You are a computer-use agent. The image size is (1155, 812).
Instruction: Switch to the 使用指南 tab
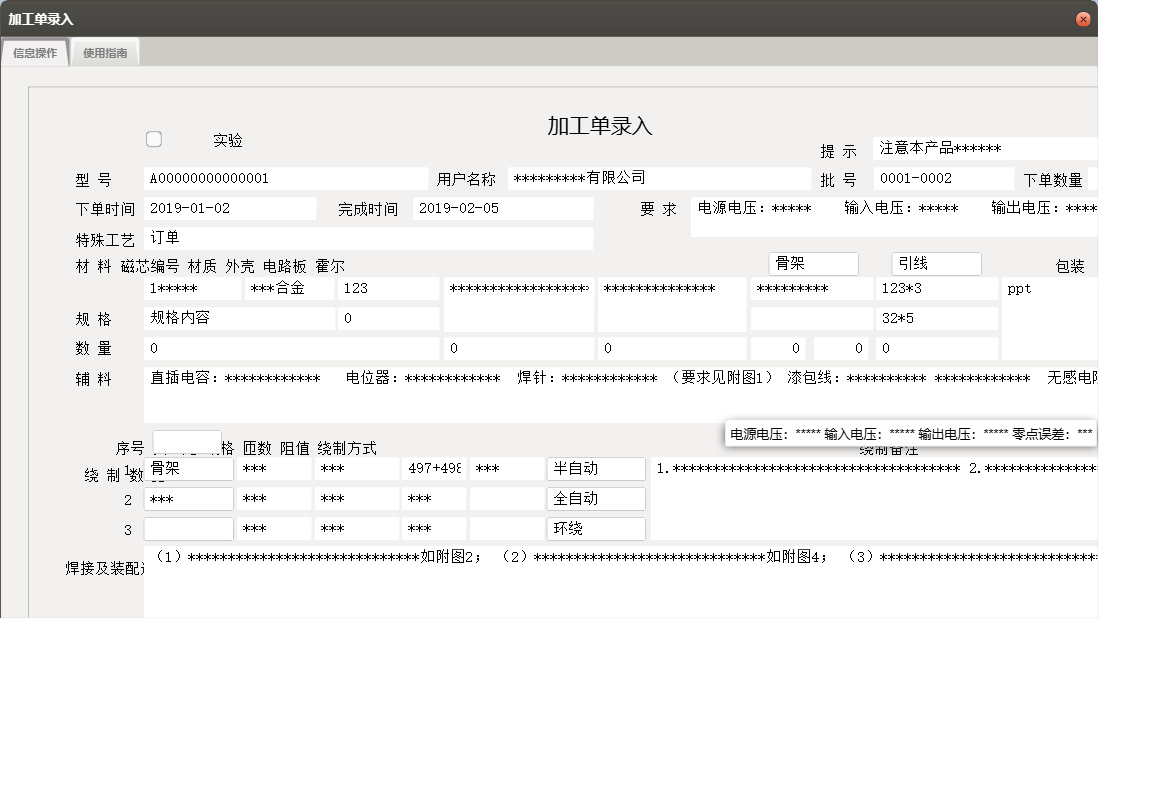click(x=105, y=51)
